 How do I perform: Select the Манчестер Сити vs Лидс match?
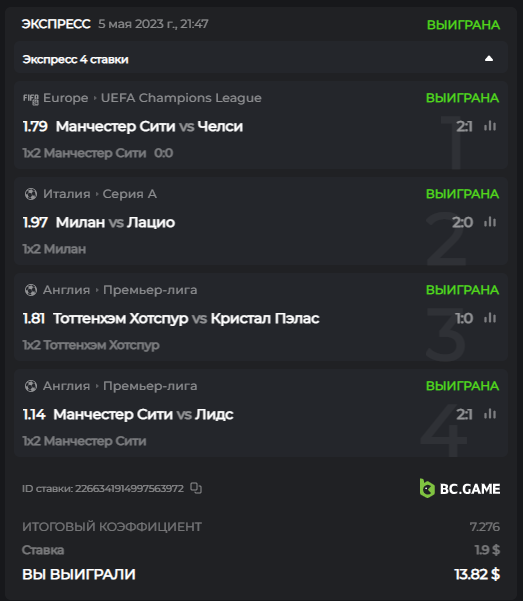pyautogui.click(x=143, y=414)
